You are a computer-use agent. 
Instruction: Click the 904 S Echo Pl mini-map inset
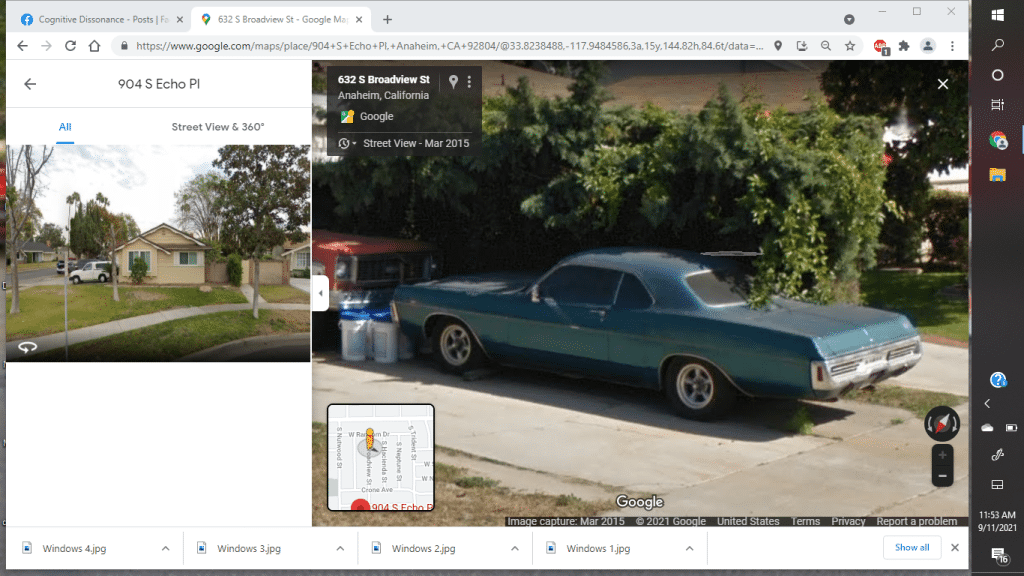[x=380, y=455]
